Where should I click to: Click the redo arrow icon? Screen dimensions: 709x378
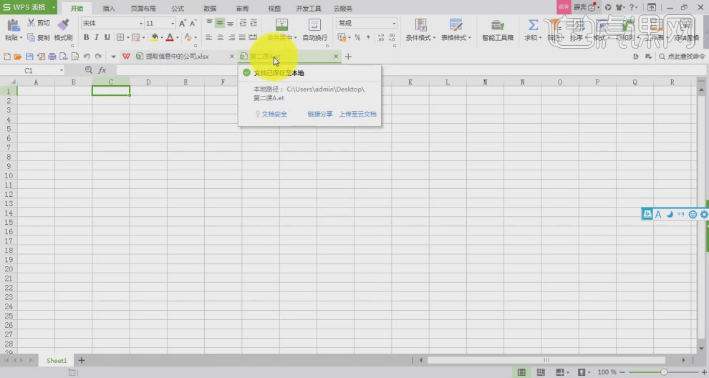(98, 57)
